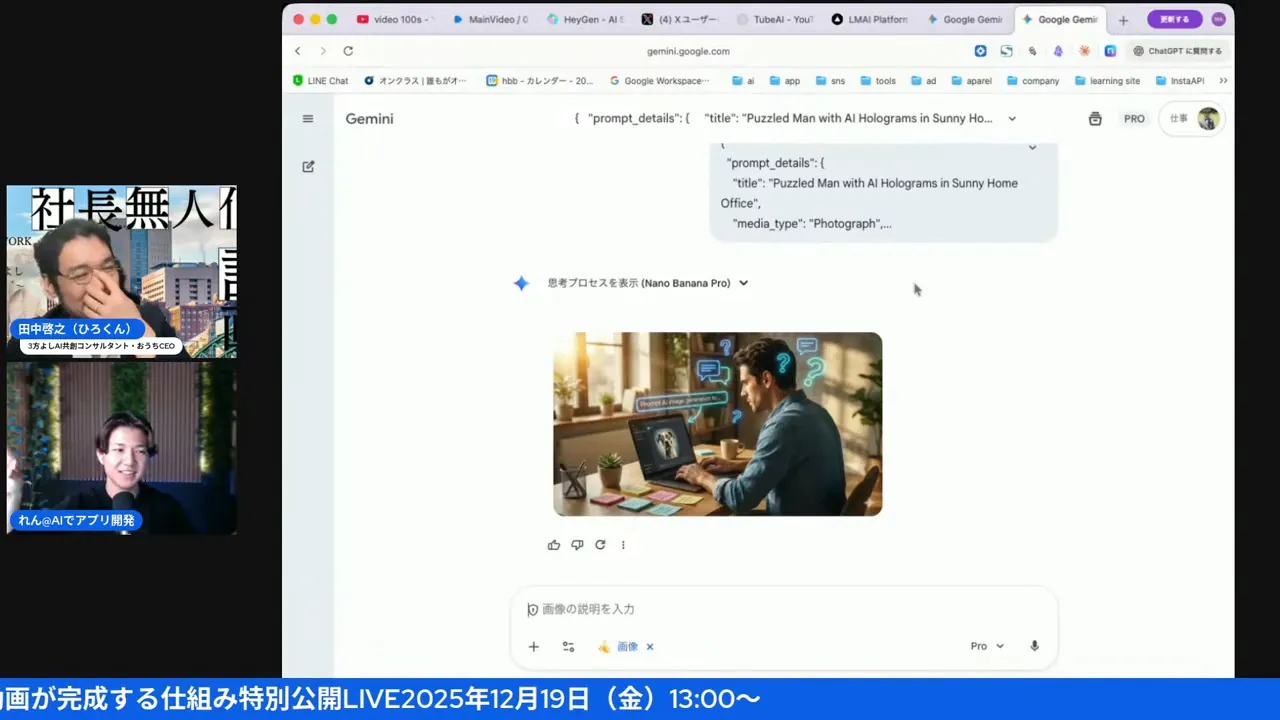Switch to the HeyGen browser tab
The height and width of the screenshot is (720, 1280).
pyautogui.click(x=585, y=19)
